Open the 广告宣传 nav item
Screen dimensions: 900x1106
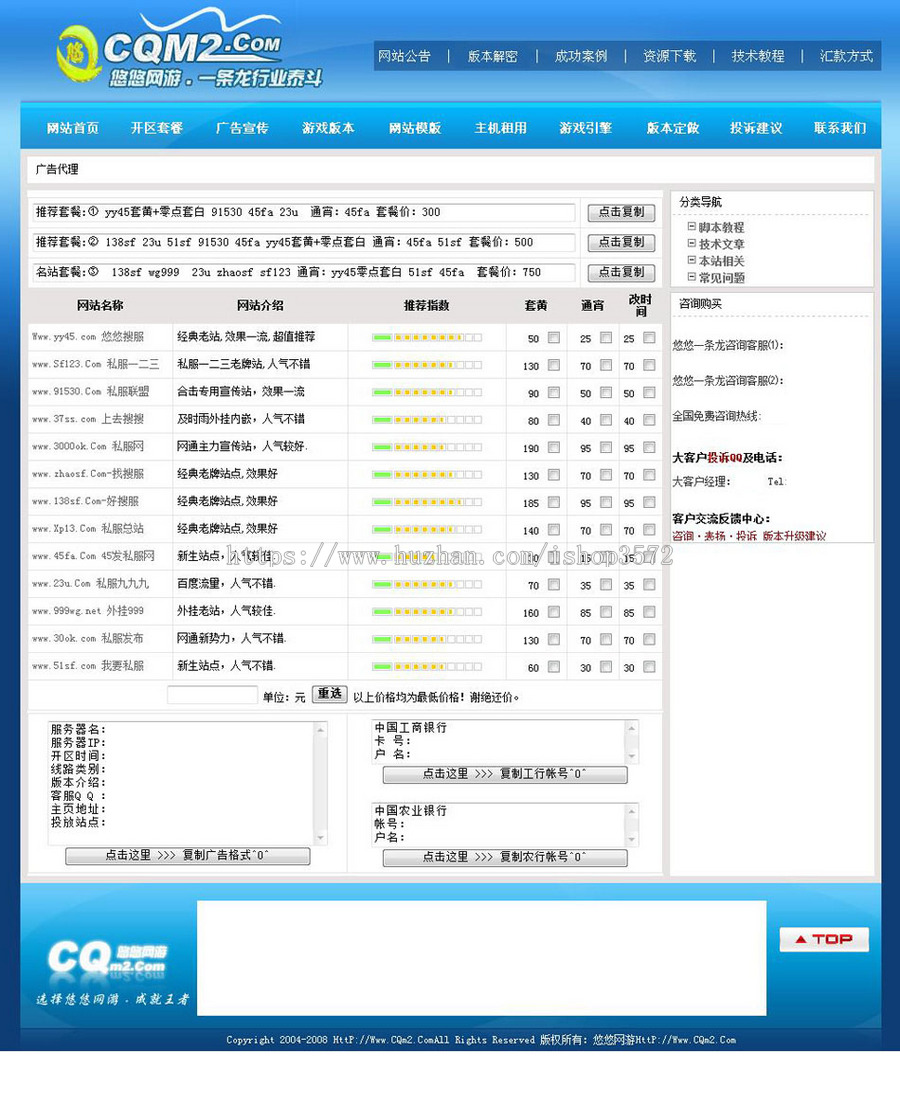[242, 128]
